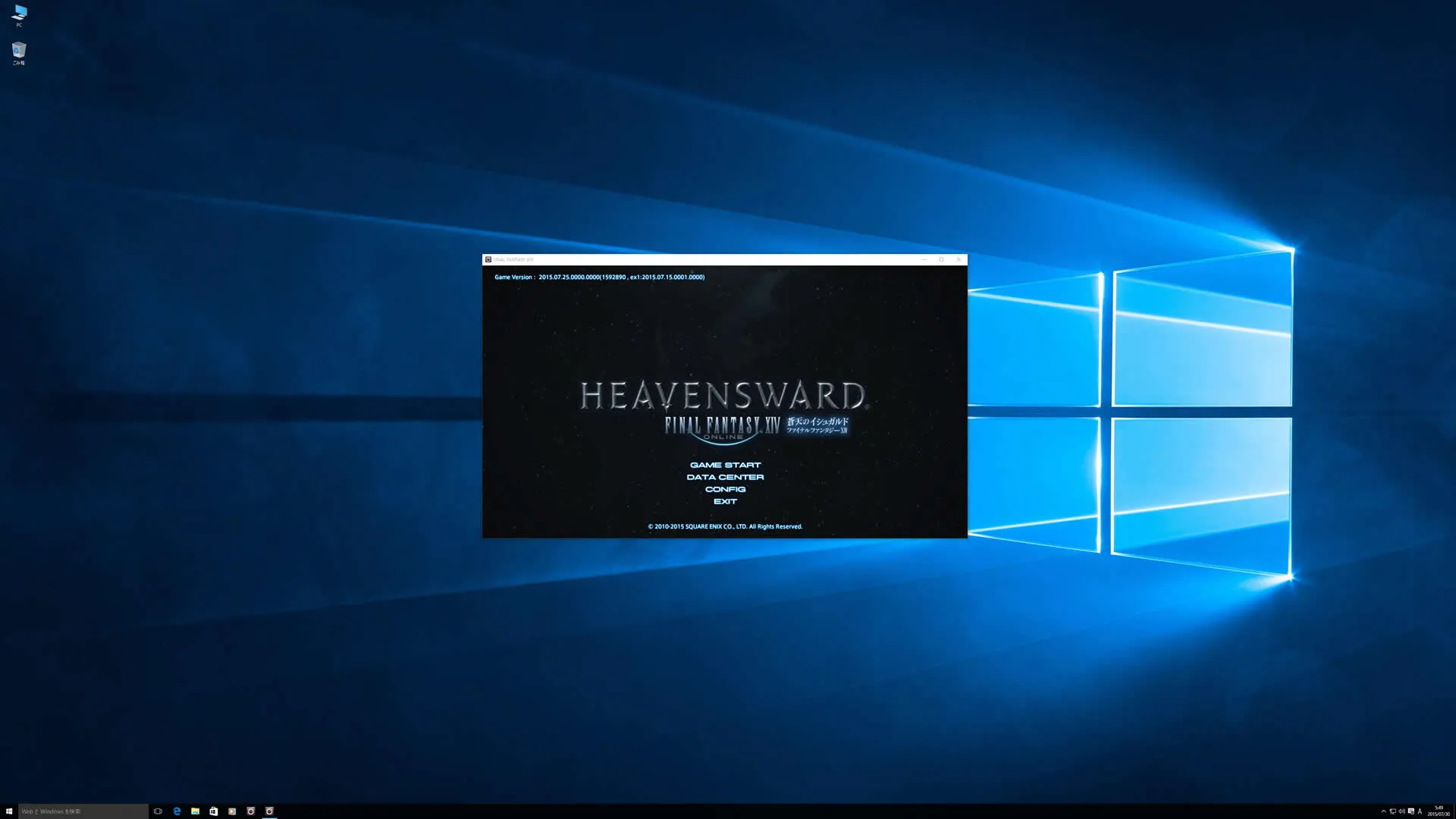
Task: Choose EXIT in the game menu
Action: coord(725,501)
